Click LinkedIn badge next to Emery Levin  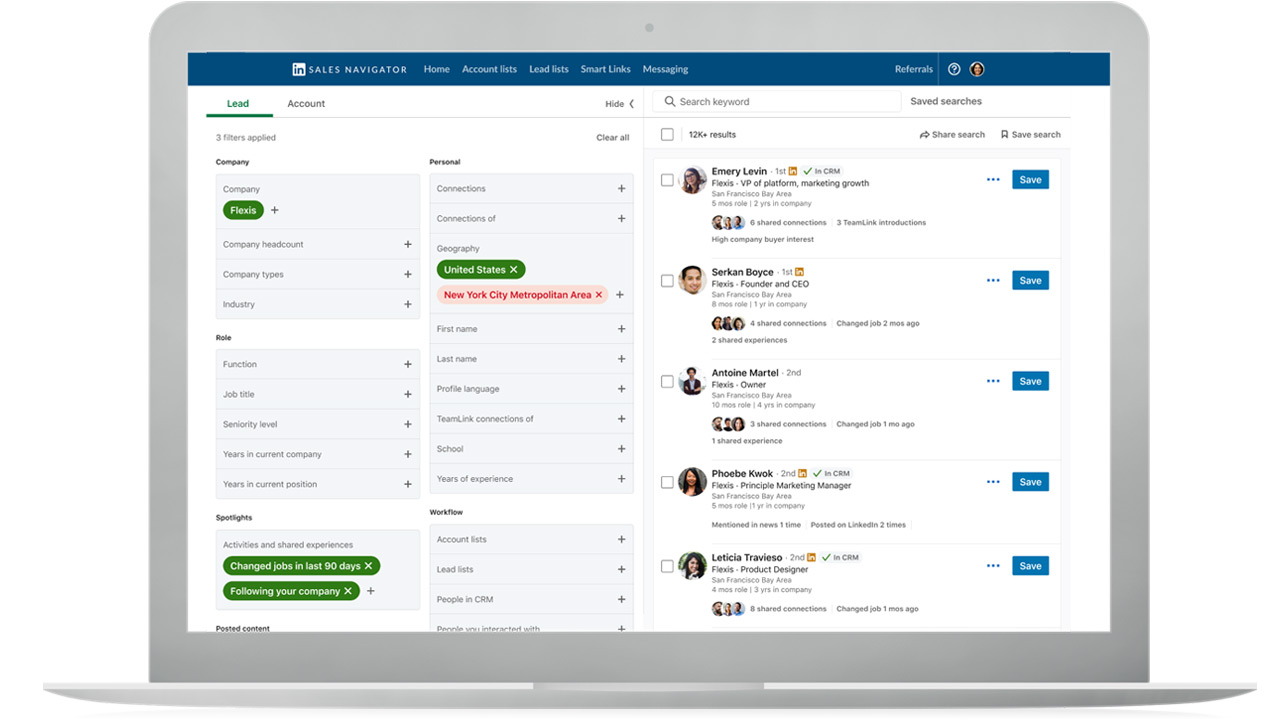pyautogui.click(x=793, y=172)
